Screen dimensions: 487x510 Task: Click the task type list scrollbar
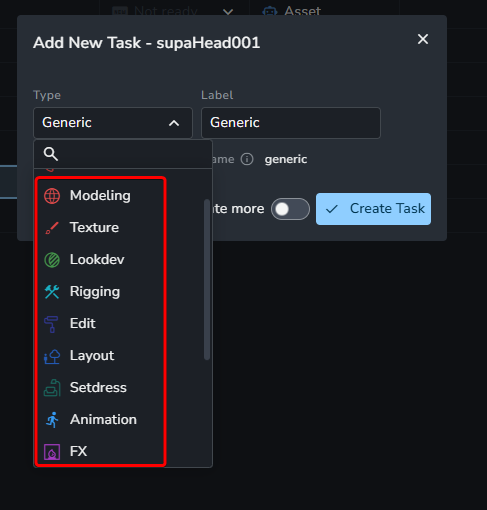[207, 279]
